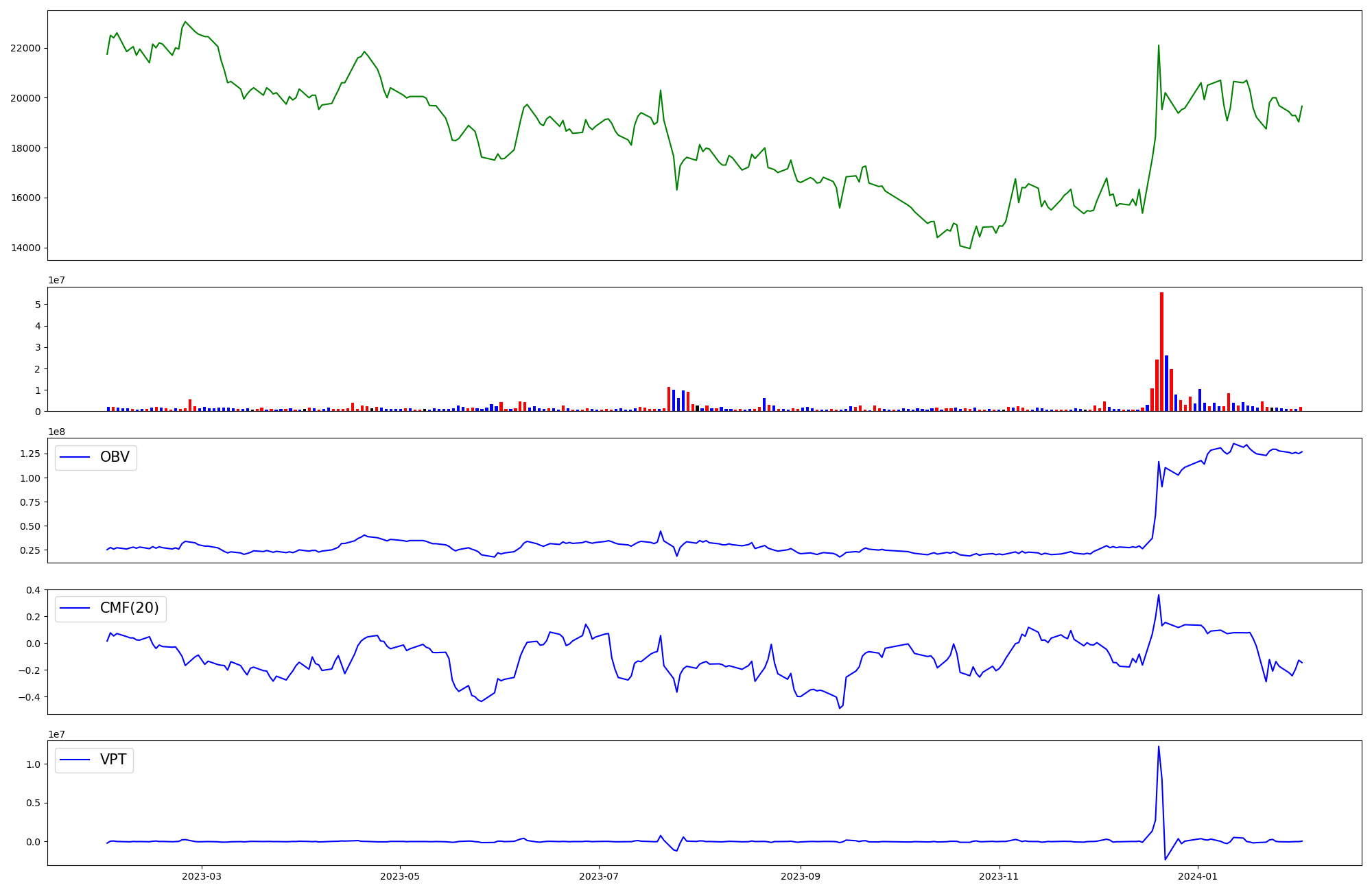Click the 2023-09 x-axis date label
Screen dimensions: 1372x892
point(801,876)
